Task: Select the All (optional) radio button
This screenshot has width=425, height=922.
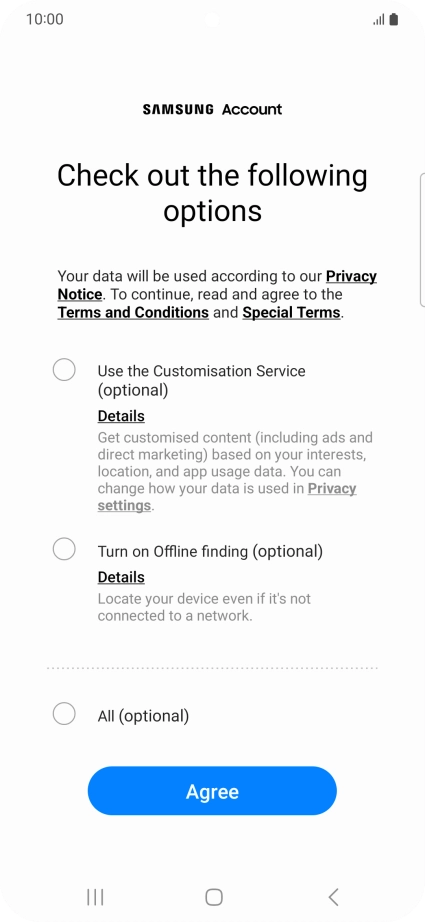Action: [x=64, y=714]
